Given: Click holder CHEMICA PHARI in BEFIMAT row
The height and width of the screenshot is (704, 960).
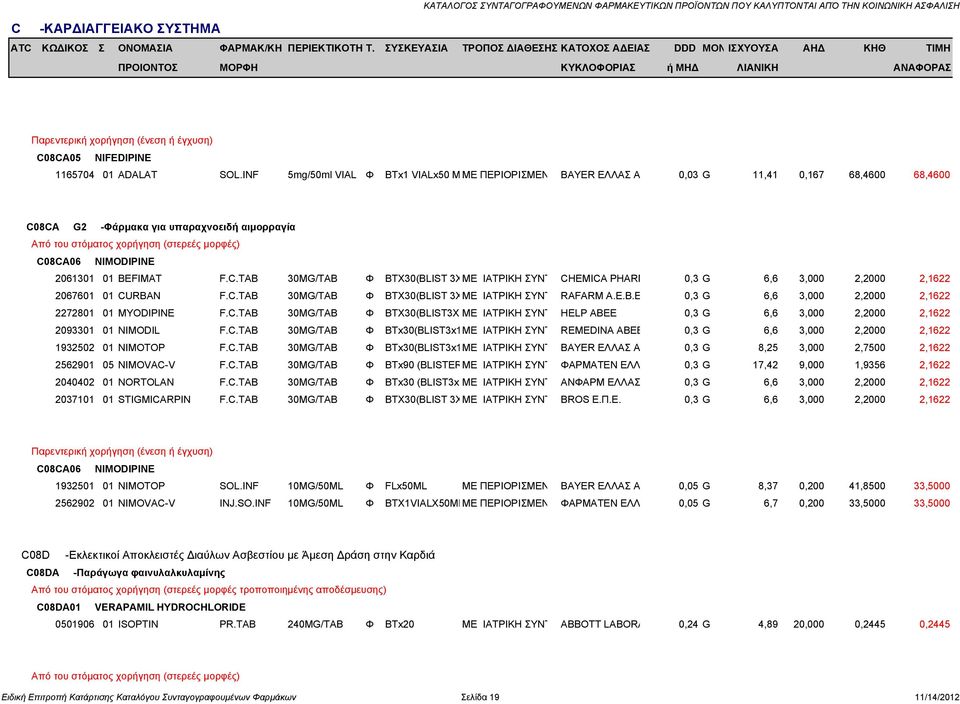Looking at the screenshot, I should (600, 278).
